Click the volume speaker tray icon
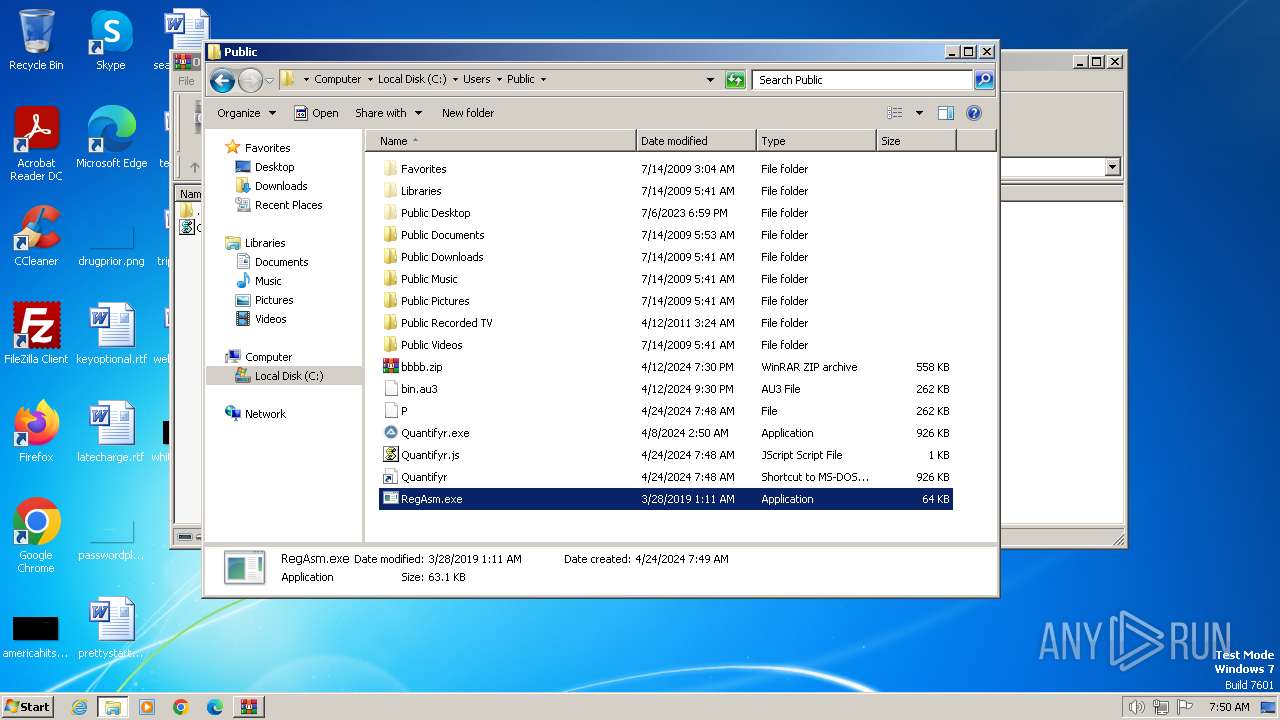1280x720 pixels. [1136, 707]
